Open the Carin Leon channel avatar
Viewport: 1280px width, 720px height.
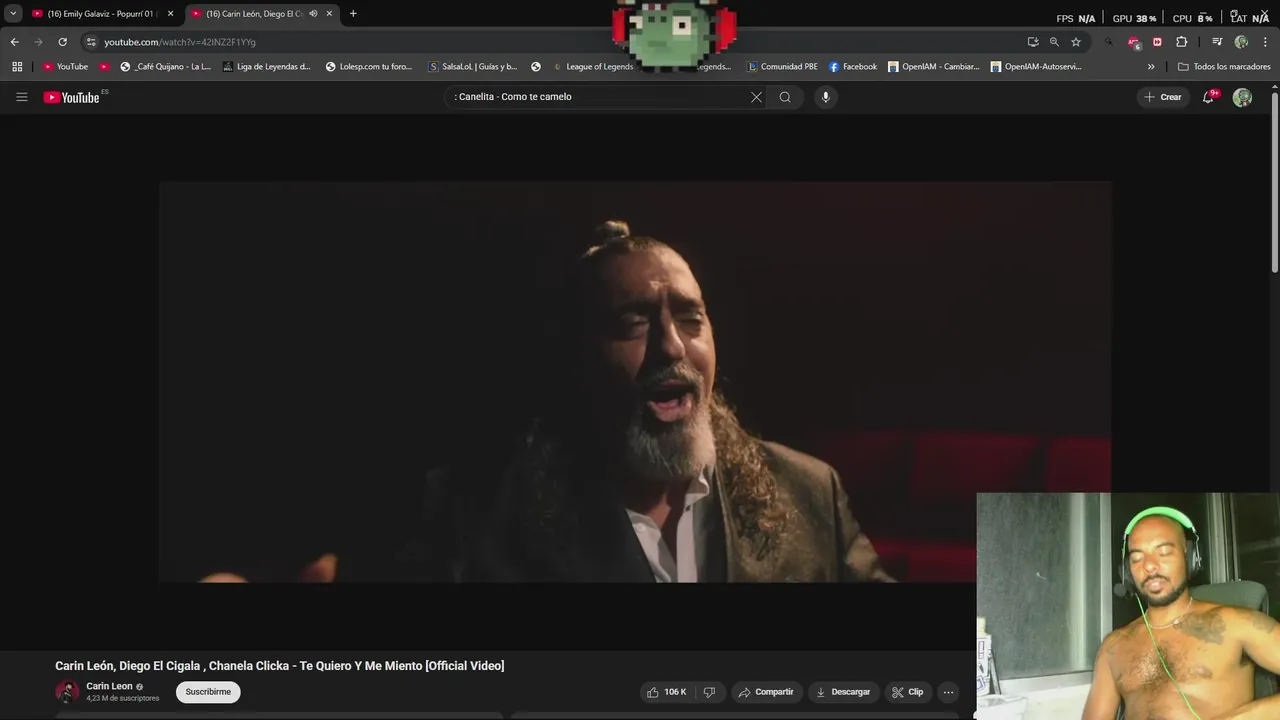pos(67,691)
